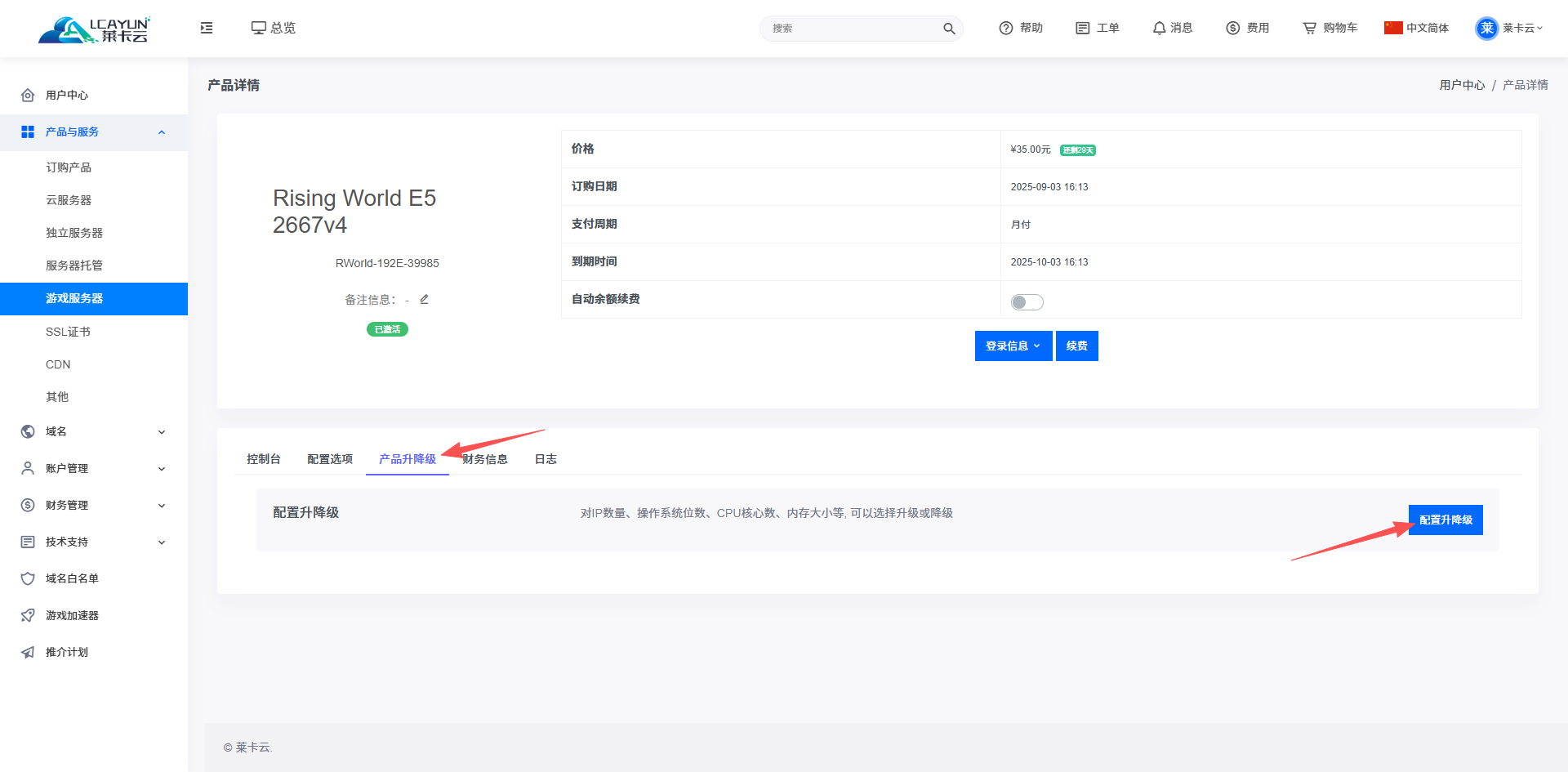Image resolution: width=1568 pixels, height=772 pixels.
Task: Click the 账户管理 person icon
Action: coord(28,468)
